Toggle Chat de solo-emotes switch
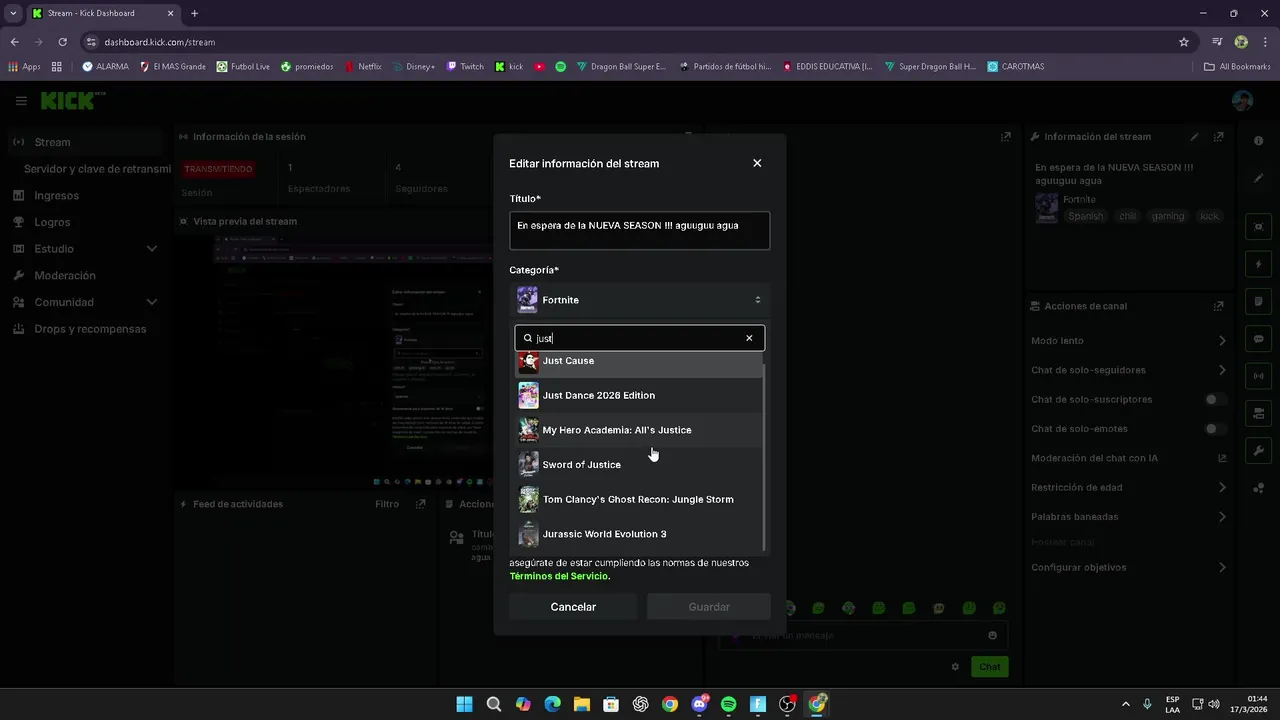The image size is (1280, 720). point(1215,429)
